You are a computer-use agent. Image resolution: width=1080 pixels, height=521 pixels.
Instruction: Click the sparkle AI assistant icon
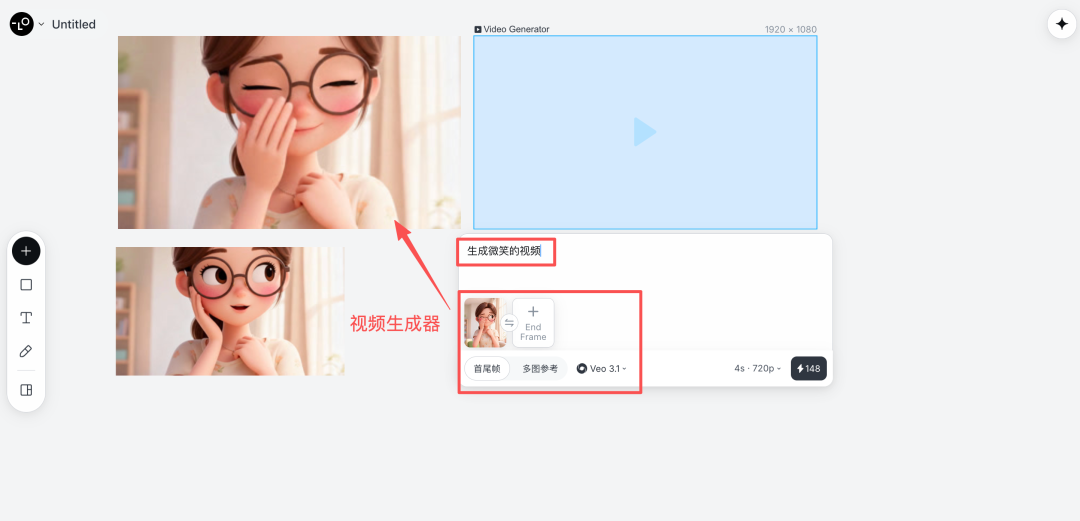(1061, 24)
